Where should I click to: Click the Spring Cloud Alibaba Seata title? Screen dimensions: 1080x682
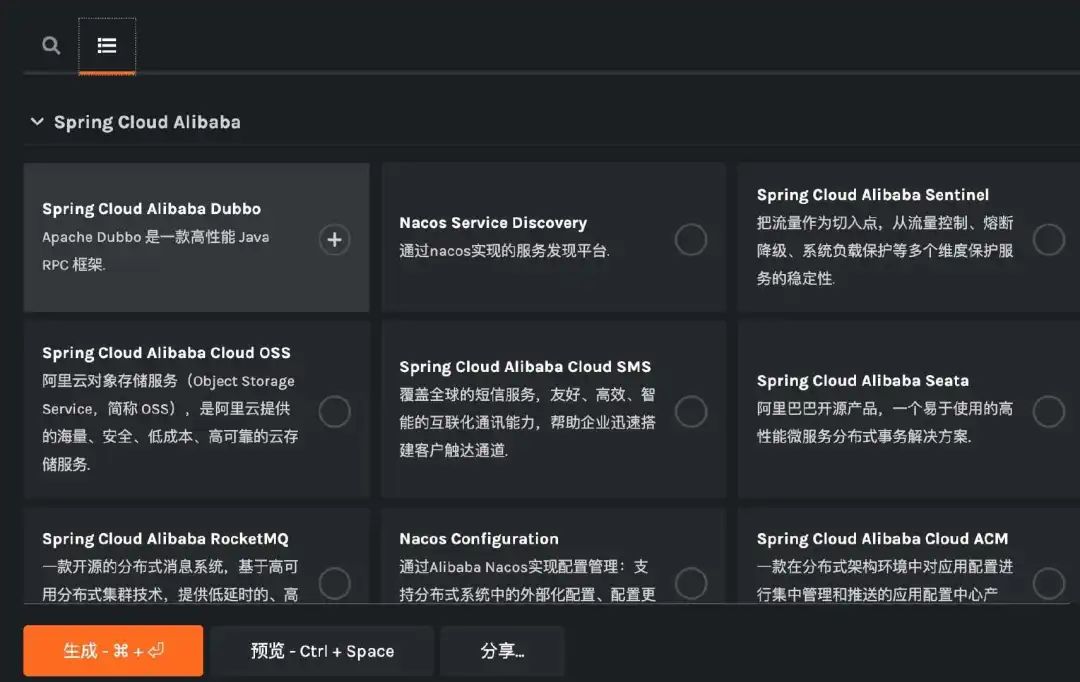click(862, 380)
